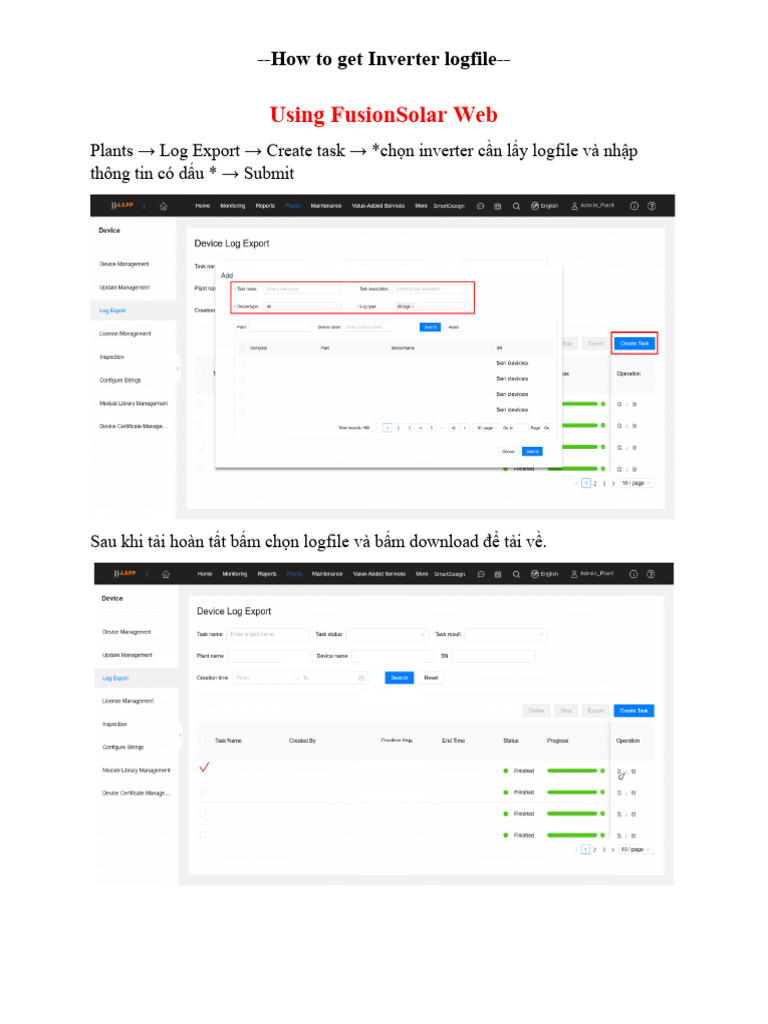Go to the next page arrow in the Add dialog

[x=465, y=428]
